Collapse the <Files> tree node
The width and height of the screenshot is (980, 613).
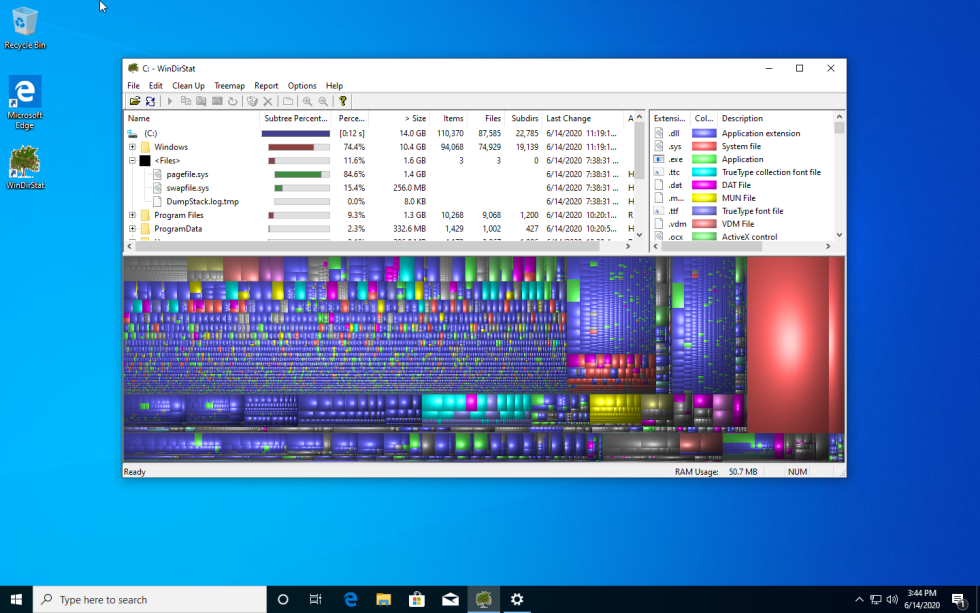pos(130,160)
